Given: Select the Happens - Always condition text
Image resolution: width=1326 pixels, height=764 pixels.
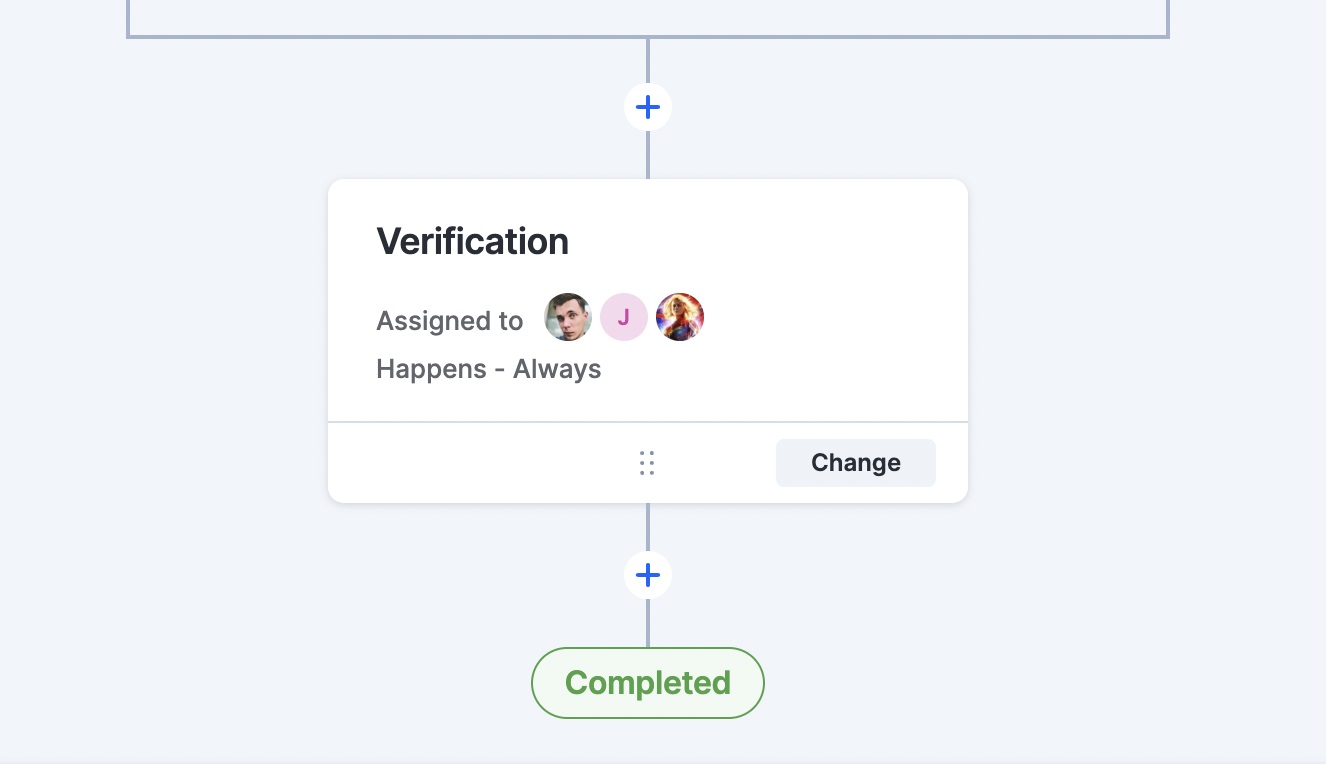Looking at the screenshot, I should [x=489, y=369].
